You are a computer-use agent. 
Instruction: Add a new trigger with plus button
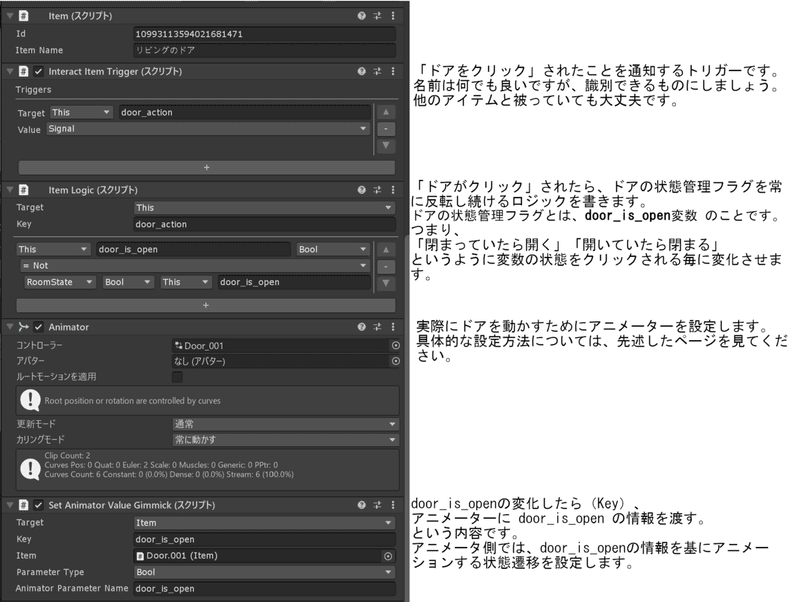point(207,167)
